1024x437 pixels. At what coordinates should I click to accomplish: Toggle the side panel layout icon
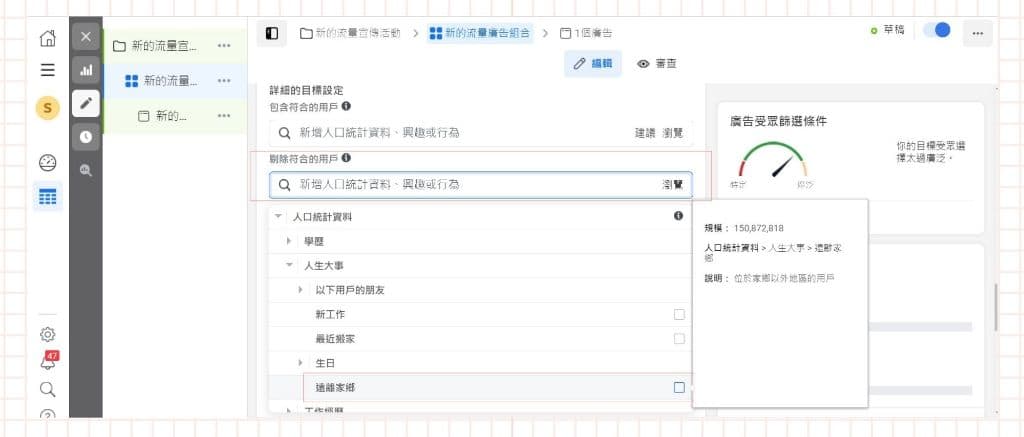(x=272, y=33)
